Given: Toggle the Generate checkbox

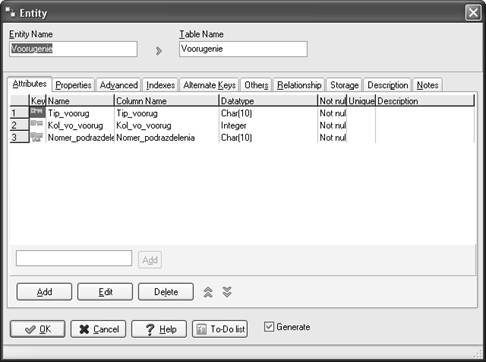Looking at the screenshot, I should pyautogui.click(x=269, y=327).
